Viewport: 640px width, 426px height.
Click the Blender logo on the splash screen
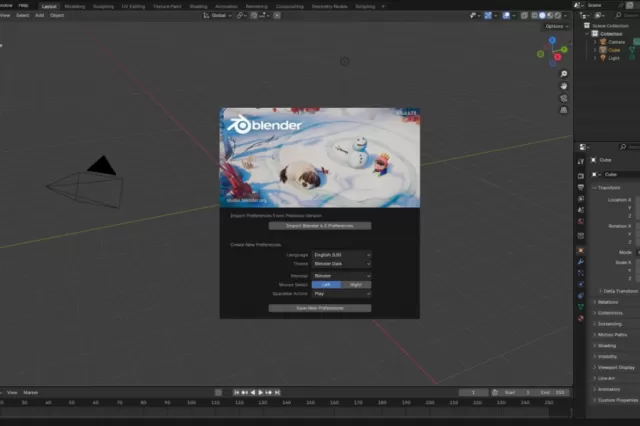264,125
